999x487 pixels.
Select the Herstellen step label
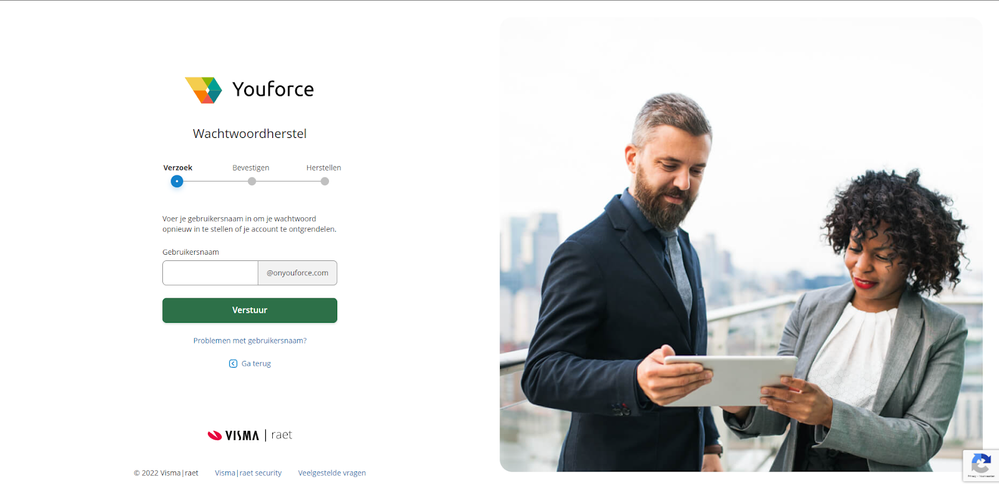pyautogui.click(x=324, y=168)
